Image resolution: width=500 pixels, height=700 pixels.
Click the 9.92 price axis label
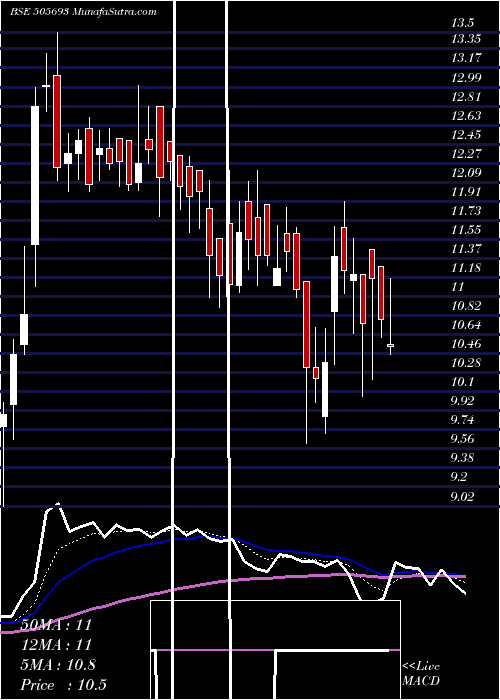coord(462,400)
